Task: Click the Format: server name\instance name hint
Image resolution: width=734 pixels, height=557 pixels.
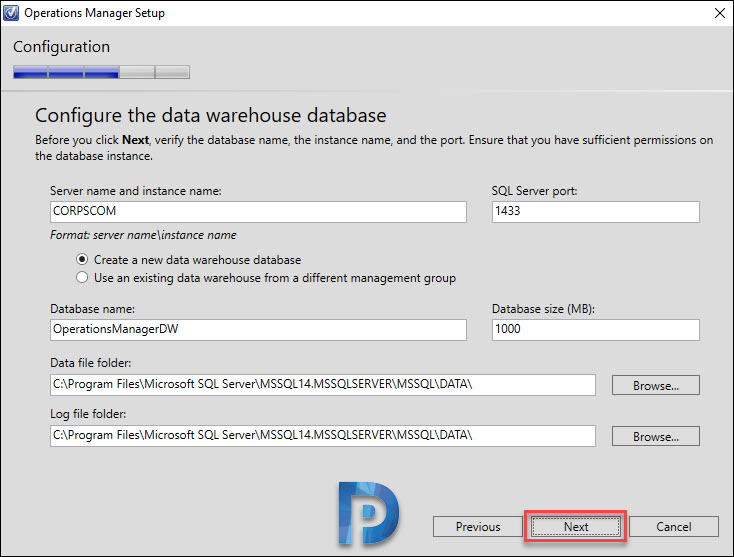Action: click(x=143, y=235)
